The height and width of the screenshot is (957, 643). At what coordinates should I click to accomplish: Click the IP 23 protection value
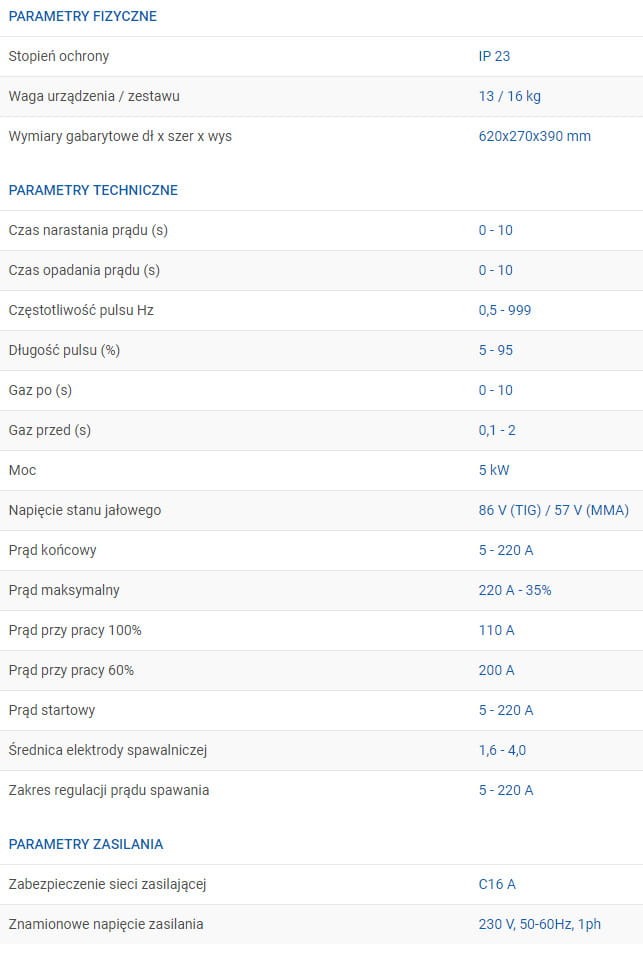click(494, 56)
